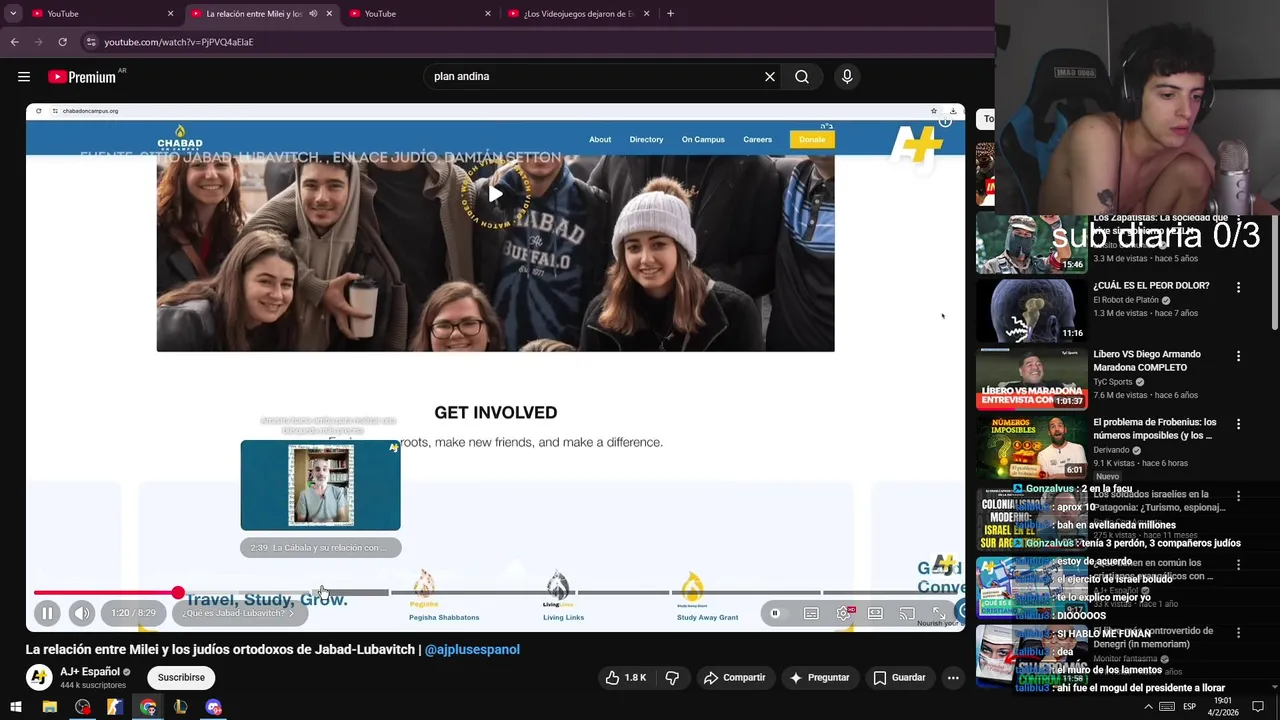Open Chrome from the taskbar
Screen dimensions: 1280x720
click(148, 707)
